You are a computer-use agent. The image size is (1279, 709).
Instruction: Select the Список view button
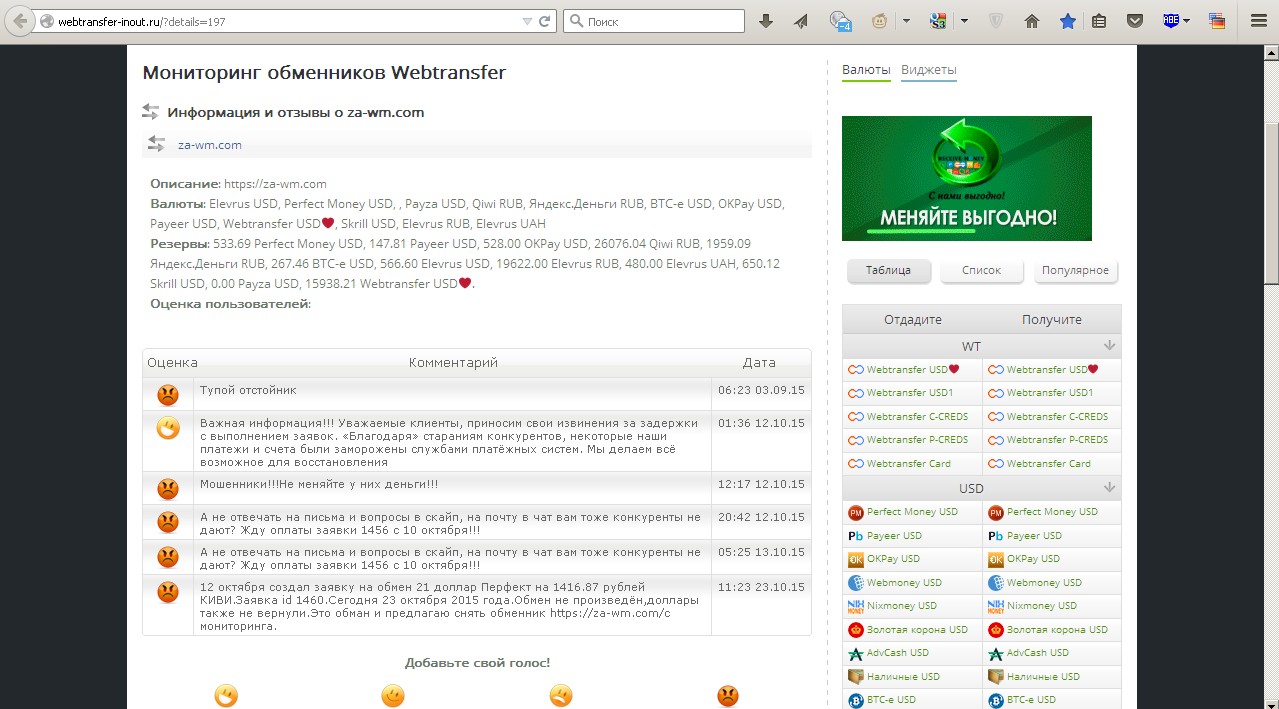(982, 271)
